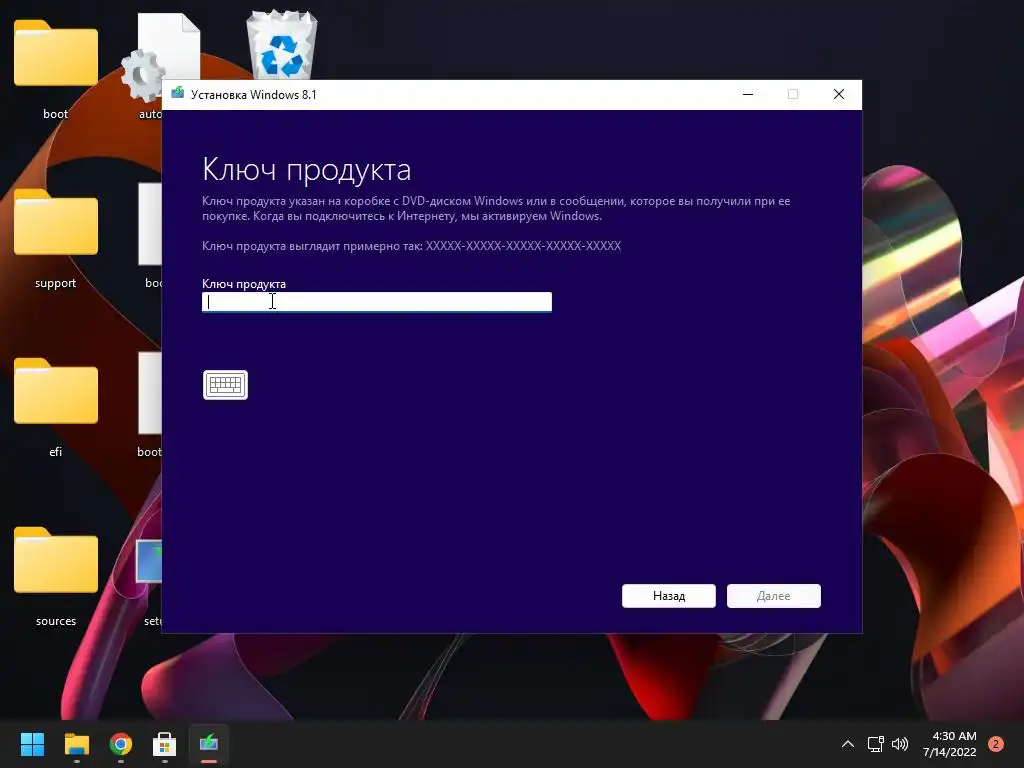The height and width of the screenshot is (768, 1024).
Task: Open the clock showing 4:30 AM
Action: (950, 744)
